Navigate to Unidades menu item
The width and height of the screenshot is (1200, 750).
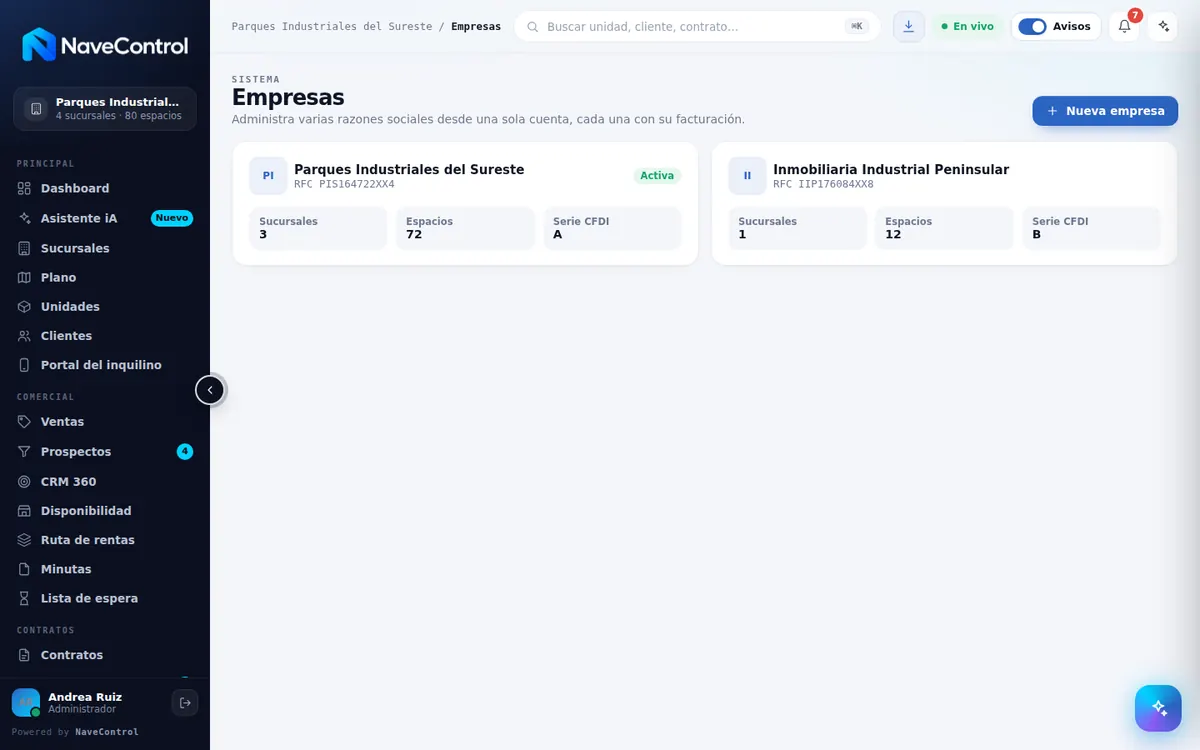[x=105, y=306]
